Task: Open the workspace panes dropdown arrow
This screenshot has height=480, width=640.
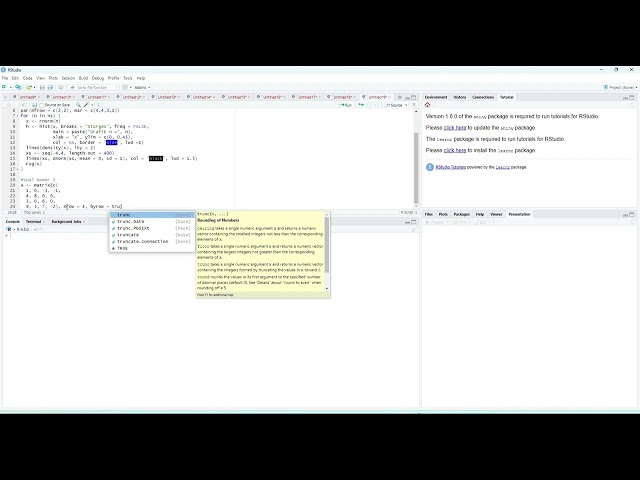Action: (x=130, y=87)
